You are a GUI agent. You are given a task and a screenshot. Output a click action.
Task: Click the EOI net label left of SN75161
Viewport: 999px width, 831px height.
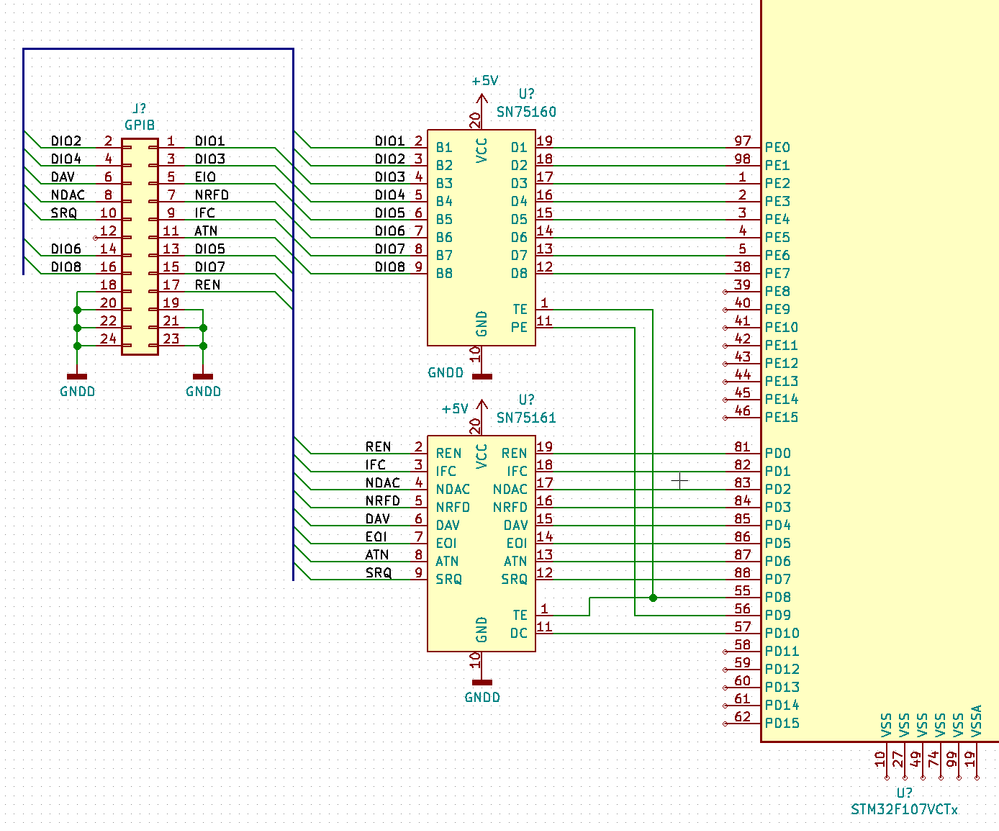[x=376, y=537]
